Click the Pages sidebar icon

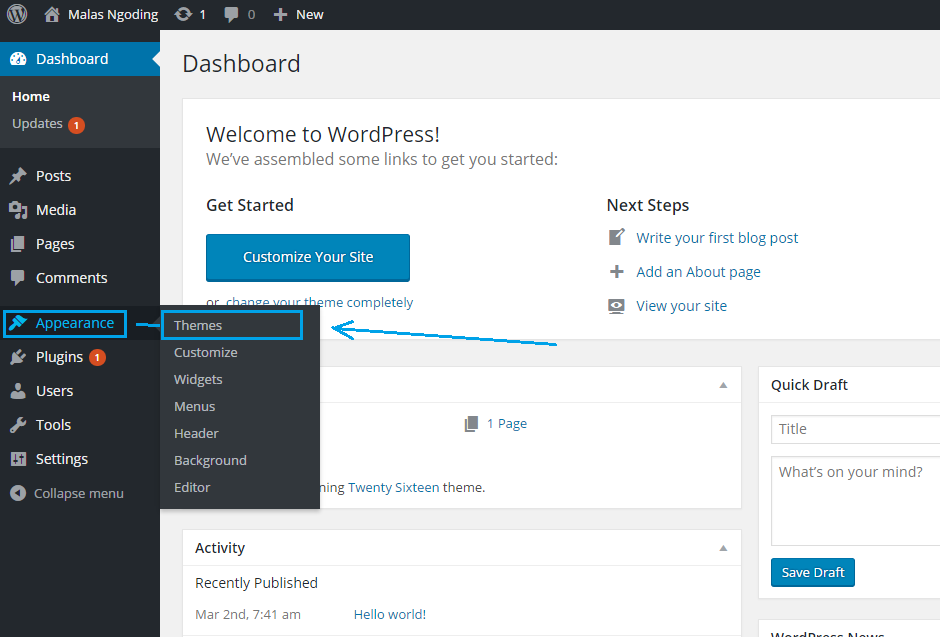[x=18, y=244]
